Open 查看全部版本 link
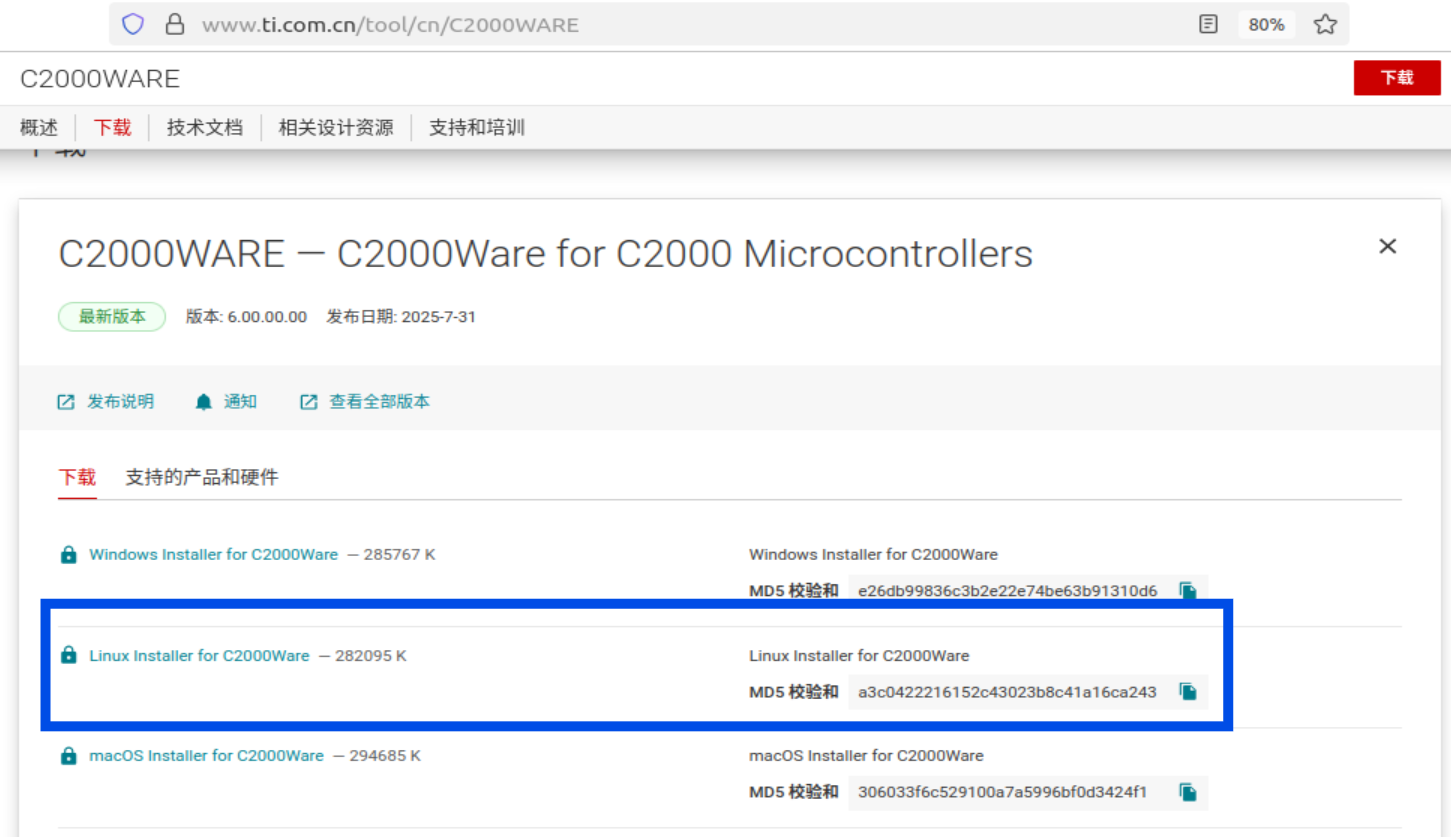Viewport: 1451px width, 837px height. (x=380, y=402)
